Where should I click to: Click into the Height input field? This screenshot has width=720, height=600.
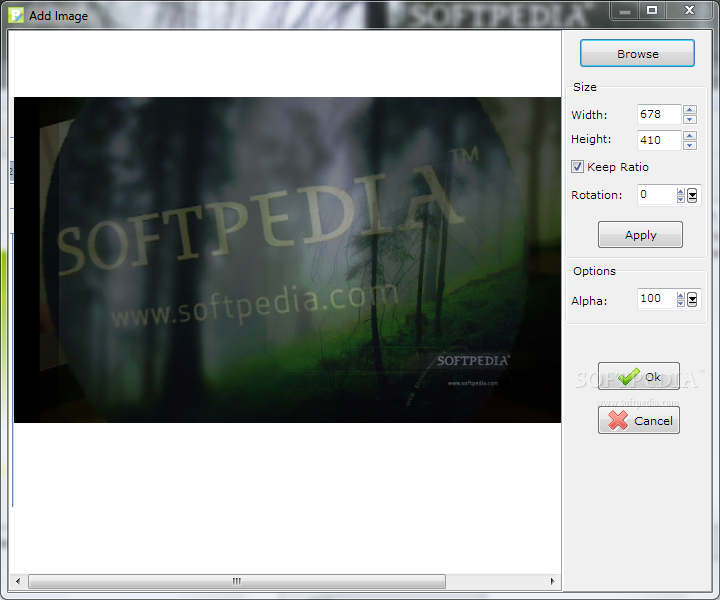click(x=659, y=140)
